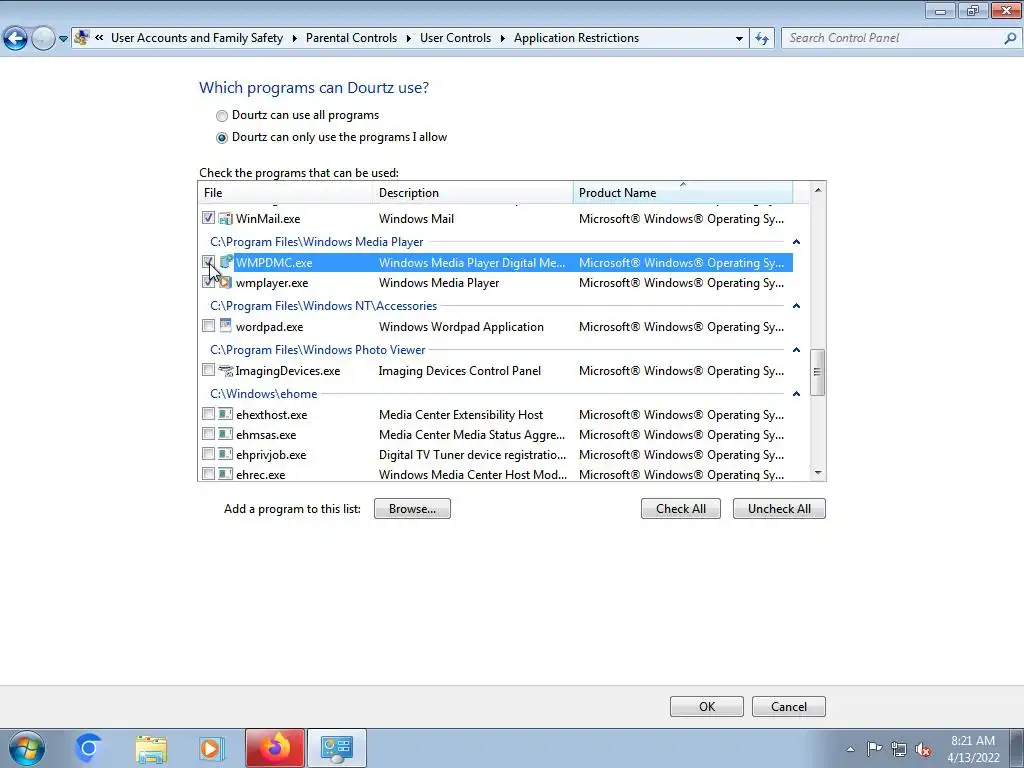Check the ImagingDevices.exe checkbox
1024x768 pixels.
click(x=208, y=370)
